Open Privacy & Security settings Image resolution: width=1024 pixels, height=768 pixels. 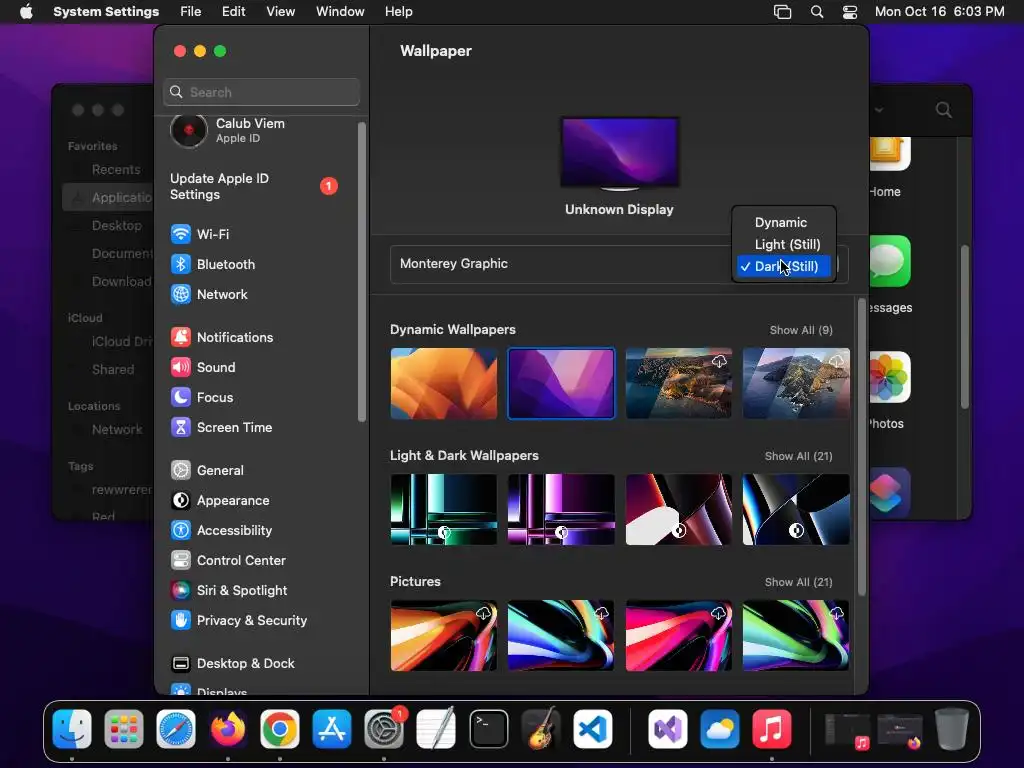coord(238,620)
